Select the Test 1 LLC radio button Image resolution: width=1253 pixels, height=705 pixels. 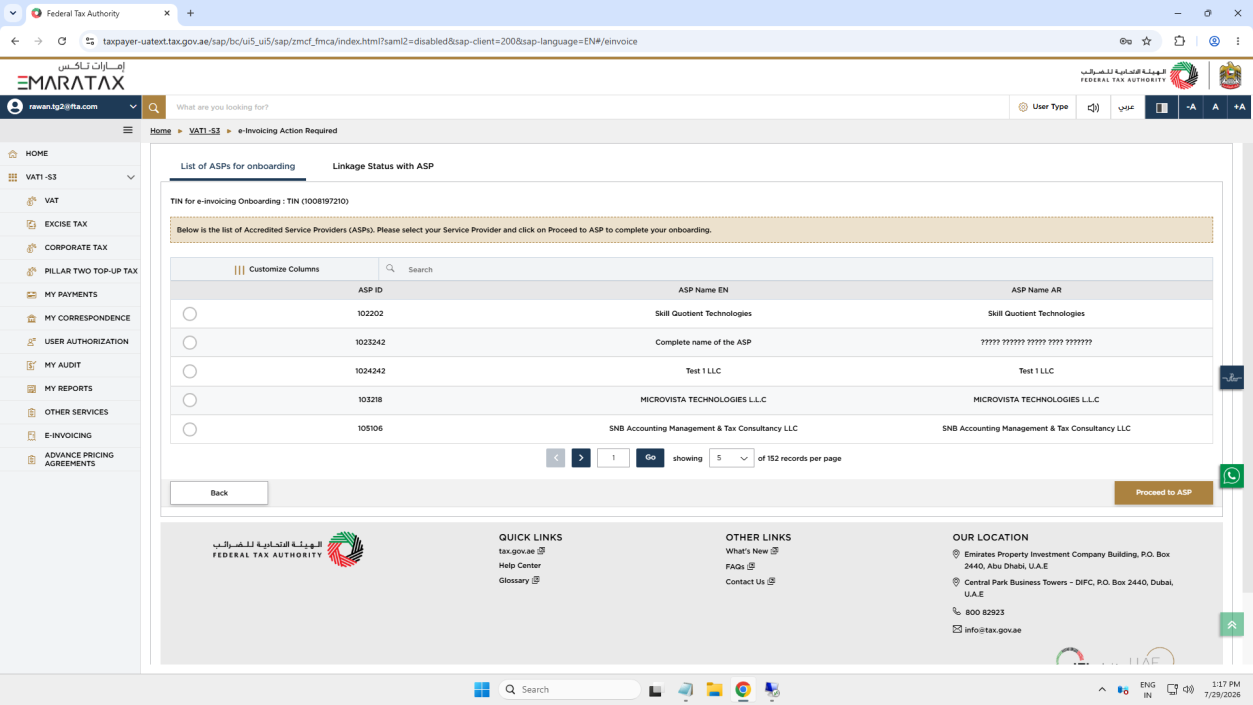pos(190,371)
